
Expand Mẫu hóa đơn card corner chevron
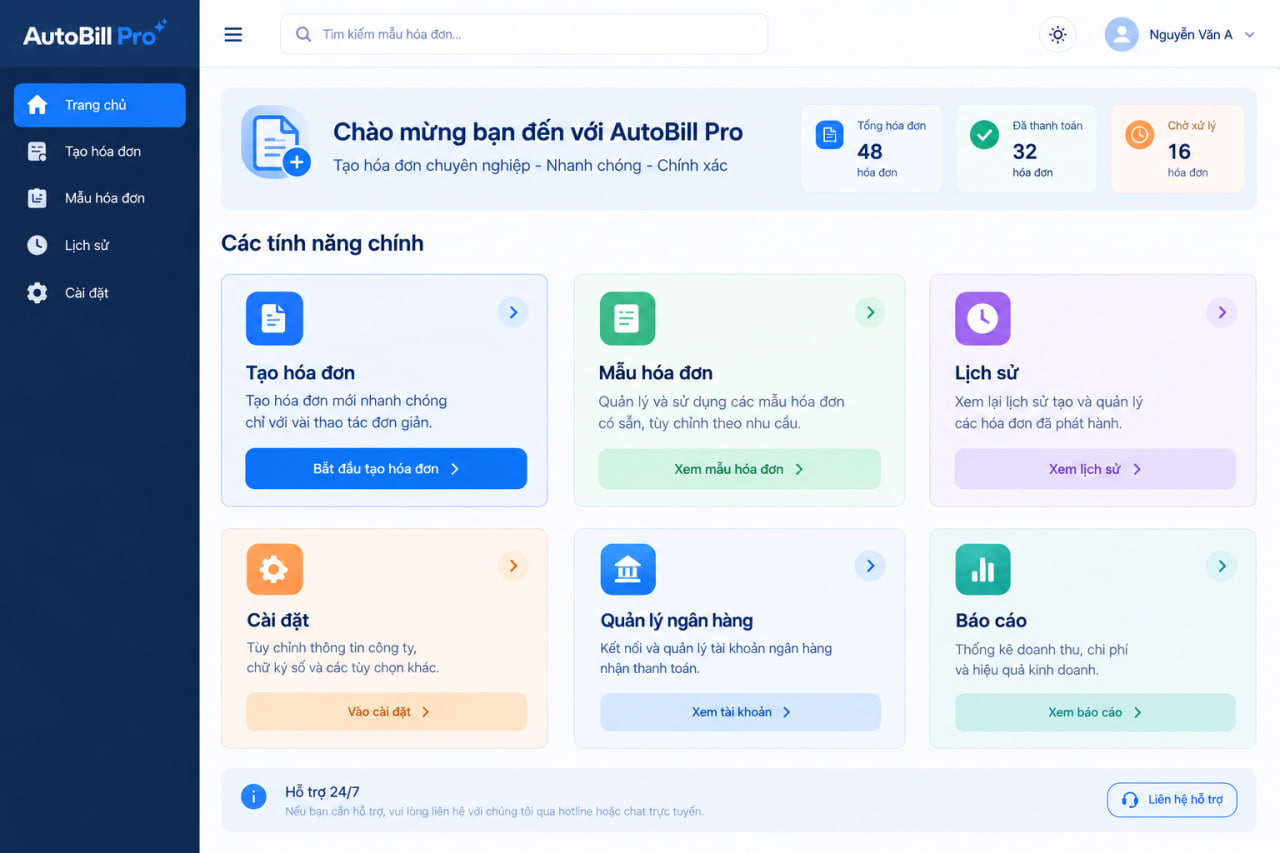(x=870, y=313)
